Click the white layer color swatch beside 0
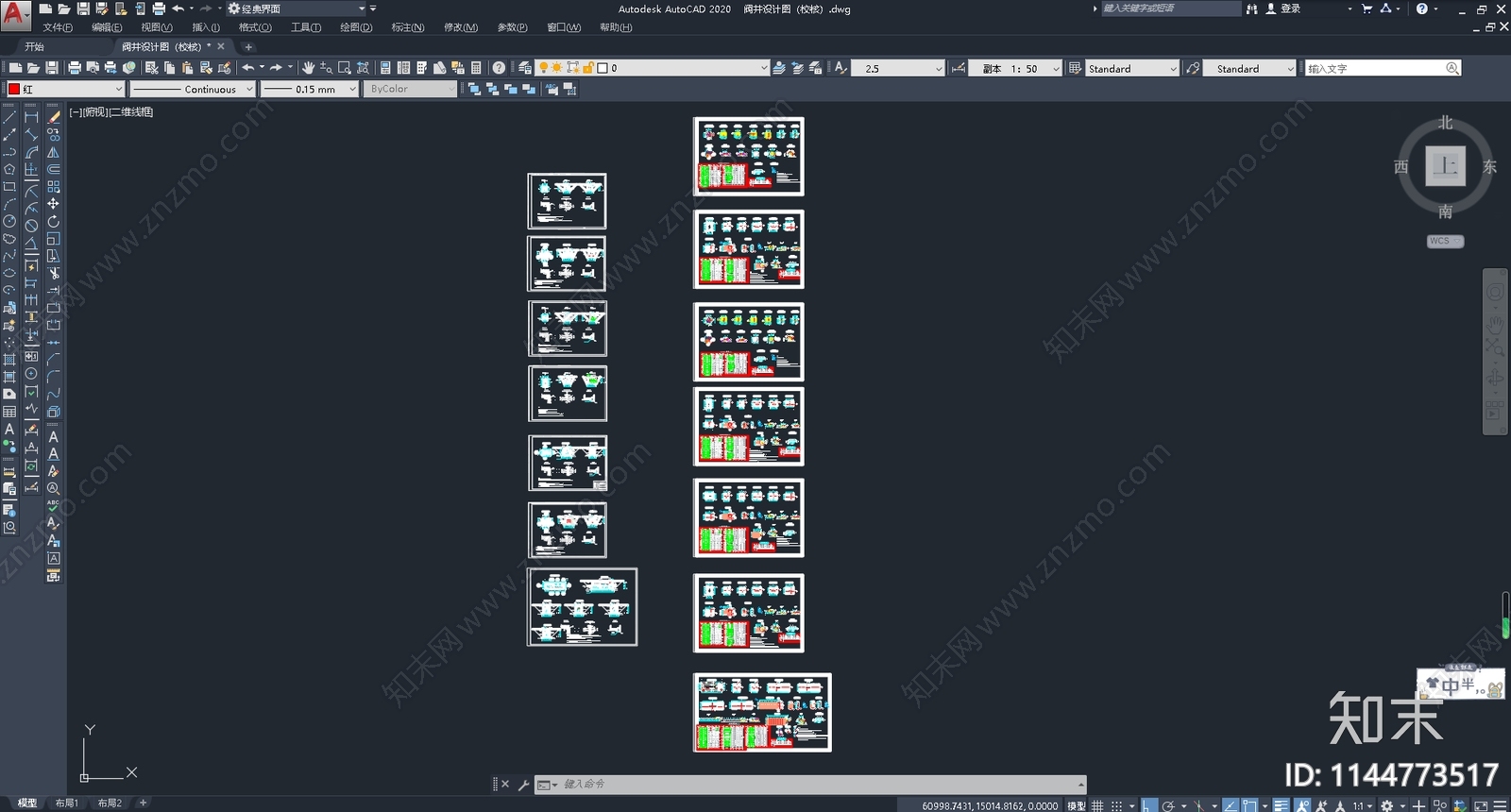Viewport: 1511px width, 812px height. (603, 68)
